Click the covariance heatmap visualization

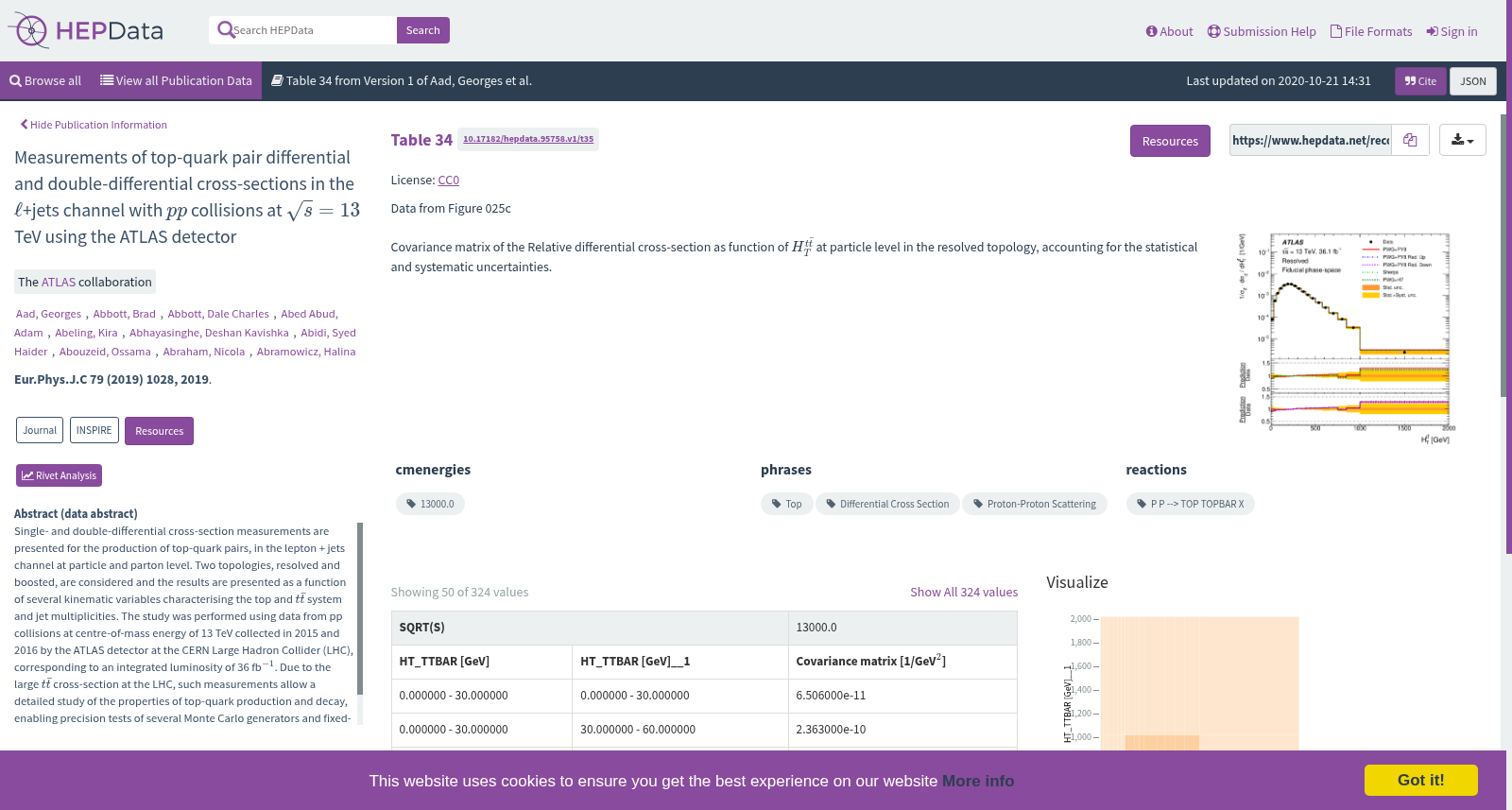tap(1199, 683)
